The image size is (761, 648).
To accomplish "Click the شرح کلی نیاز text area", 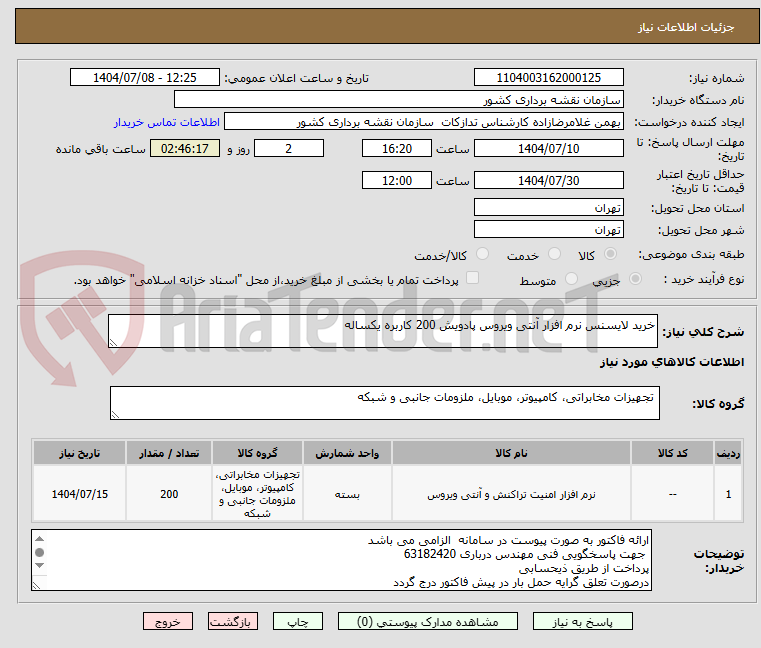I will click(382, 331).
